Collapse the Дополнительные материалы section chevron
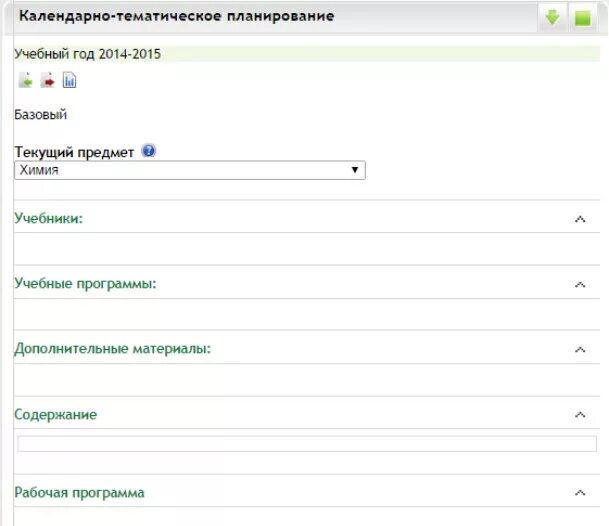 580,350
